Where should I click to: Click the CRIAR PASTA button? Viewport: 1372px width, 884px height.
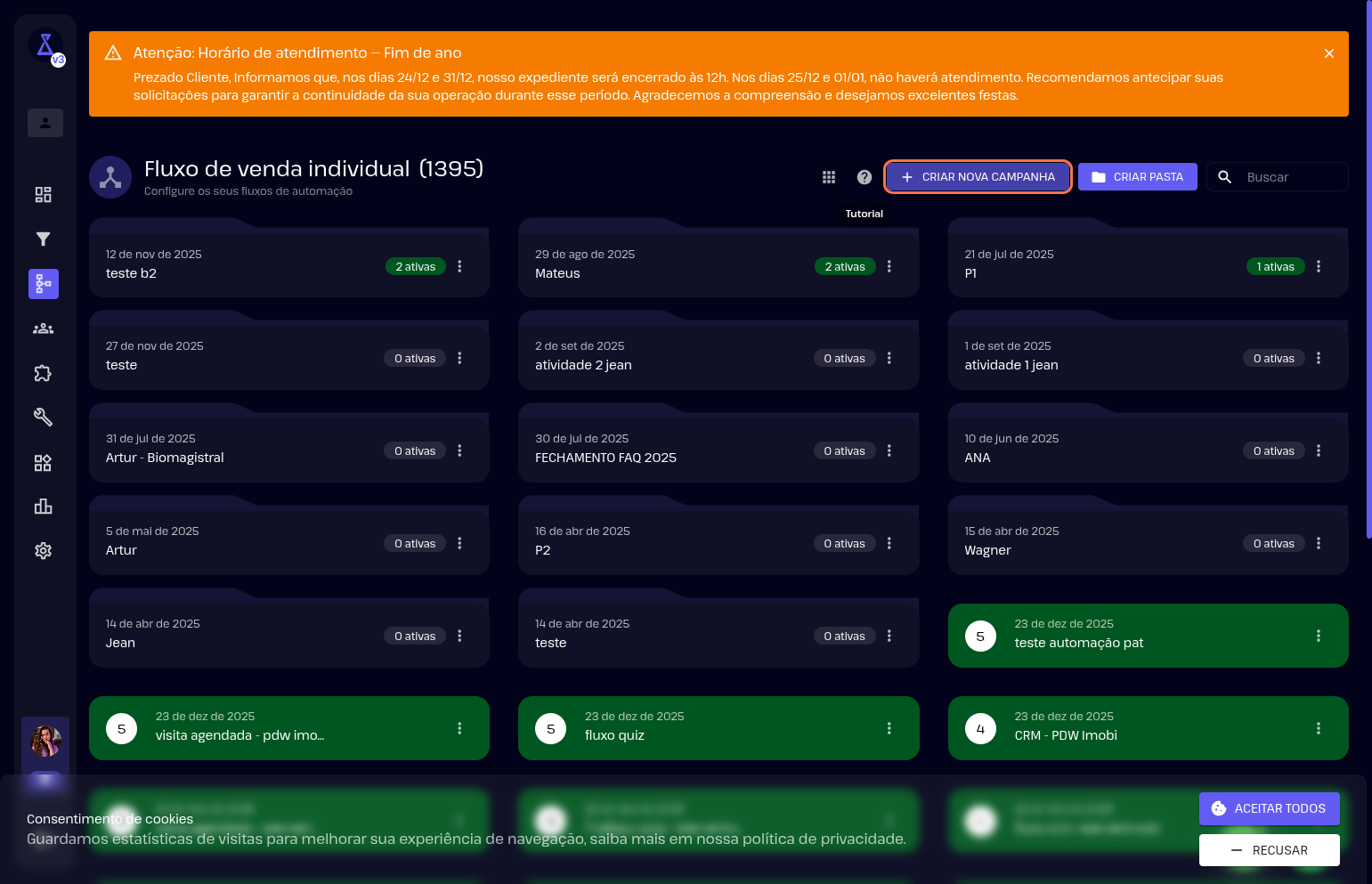(x=1137, y=177)
